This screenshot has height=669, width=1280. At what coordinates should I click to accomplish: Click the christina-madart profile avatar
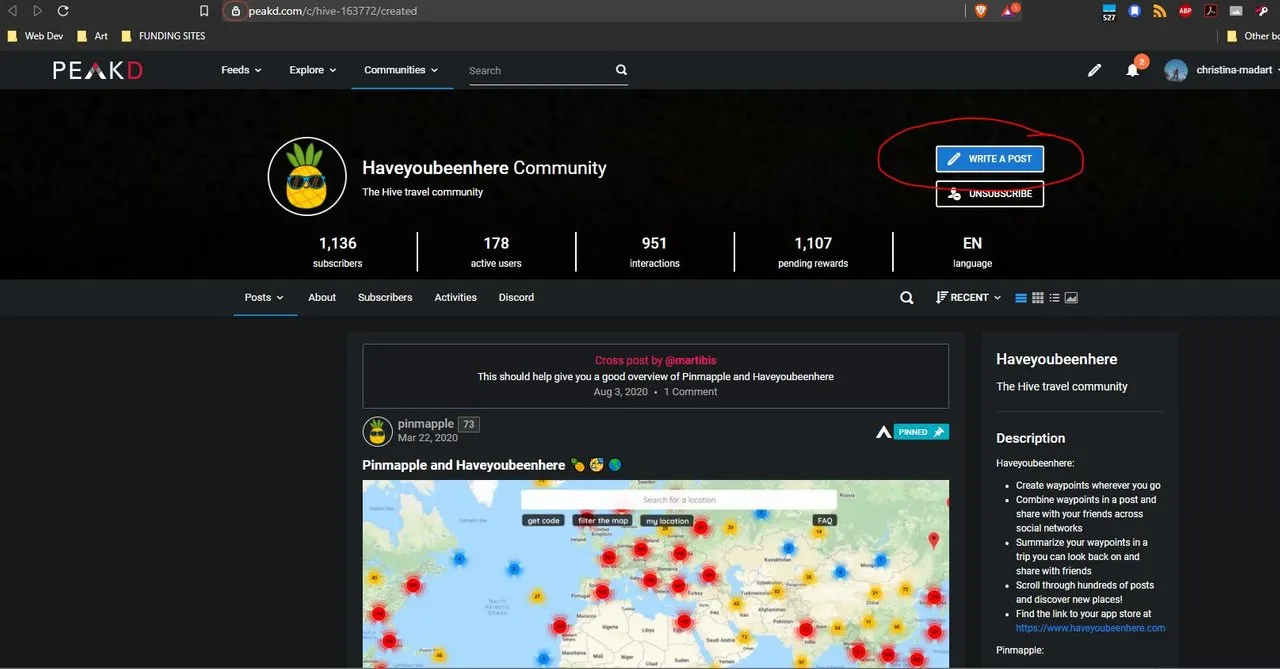pyautogui.click(x=1176, y=70)
